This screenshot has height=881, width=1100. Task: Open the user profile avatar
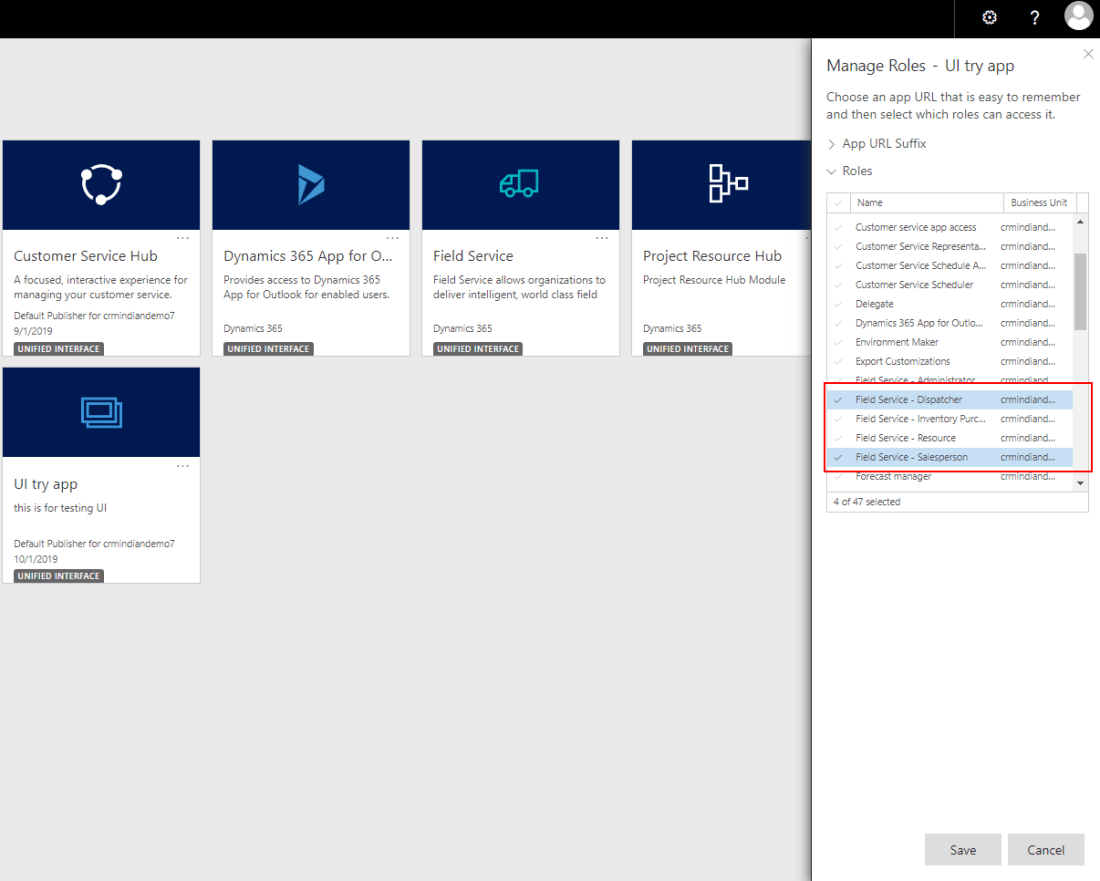coord(1079,17)
